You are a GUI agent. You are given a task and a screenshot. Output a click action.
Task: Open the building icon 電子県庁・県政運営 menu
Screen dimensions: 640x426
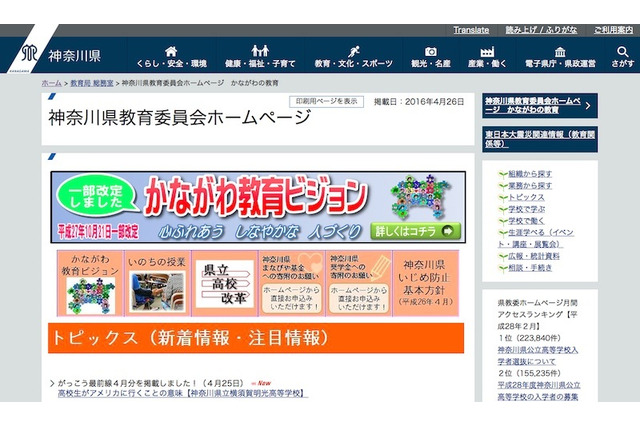[560, 57]
